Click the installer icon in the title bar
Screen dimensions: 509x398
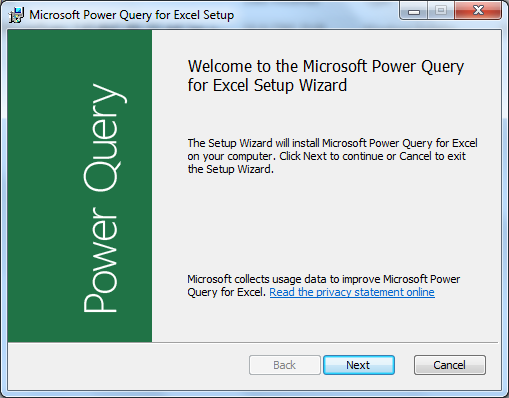tap(16, 15)
